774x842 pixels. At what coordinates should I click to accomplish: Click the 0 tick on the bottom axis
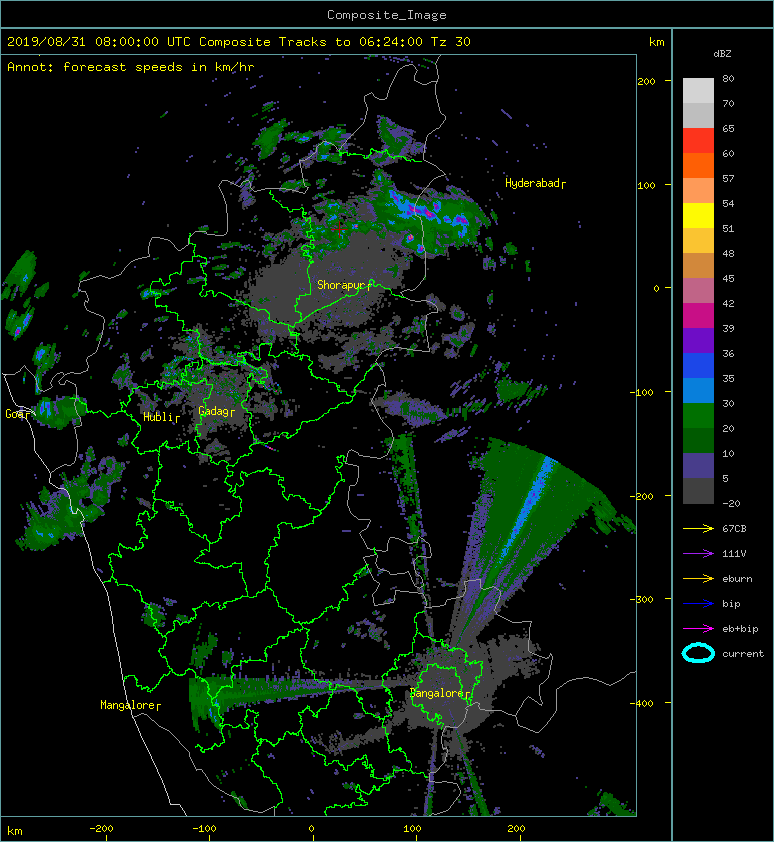pos(312,829)
